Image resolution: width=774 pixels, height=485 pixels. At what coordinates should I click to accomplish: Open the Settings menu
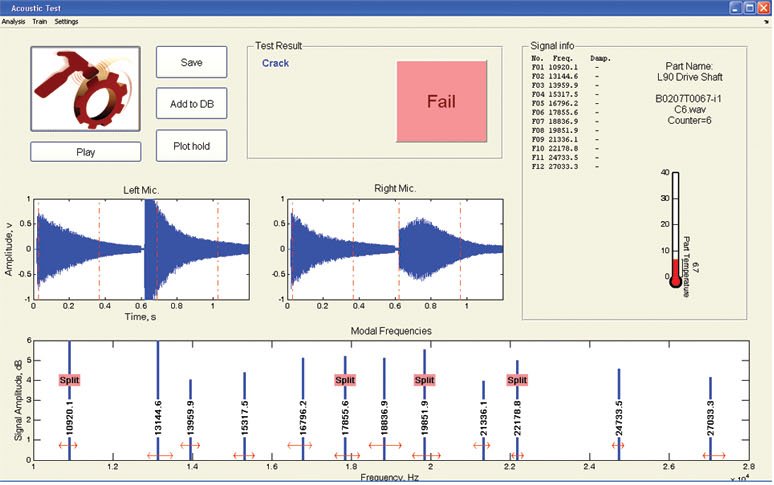pos(66,21)
